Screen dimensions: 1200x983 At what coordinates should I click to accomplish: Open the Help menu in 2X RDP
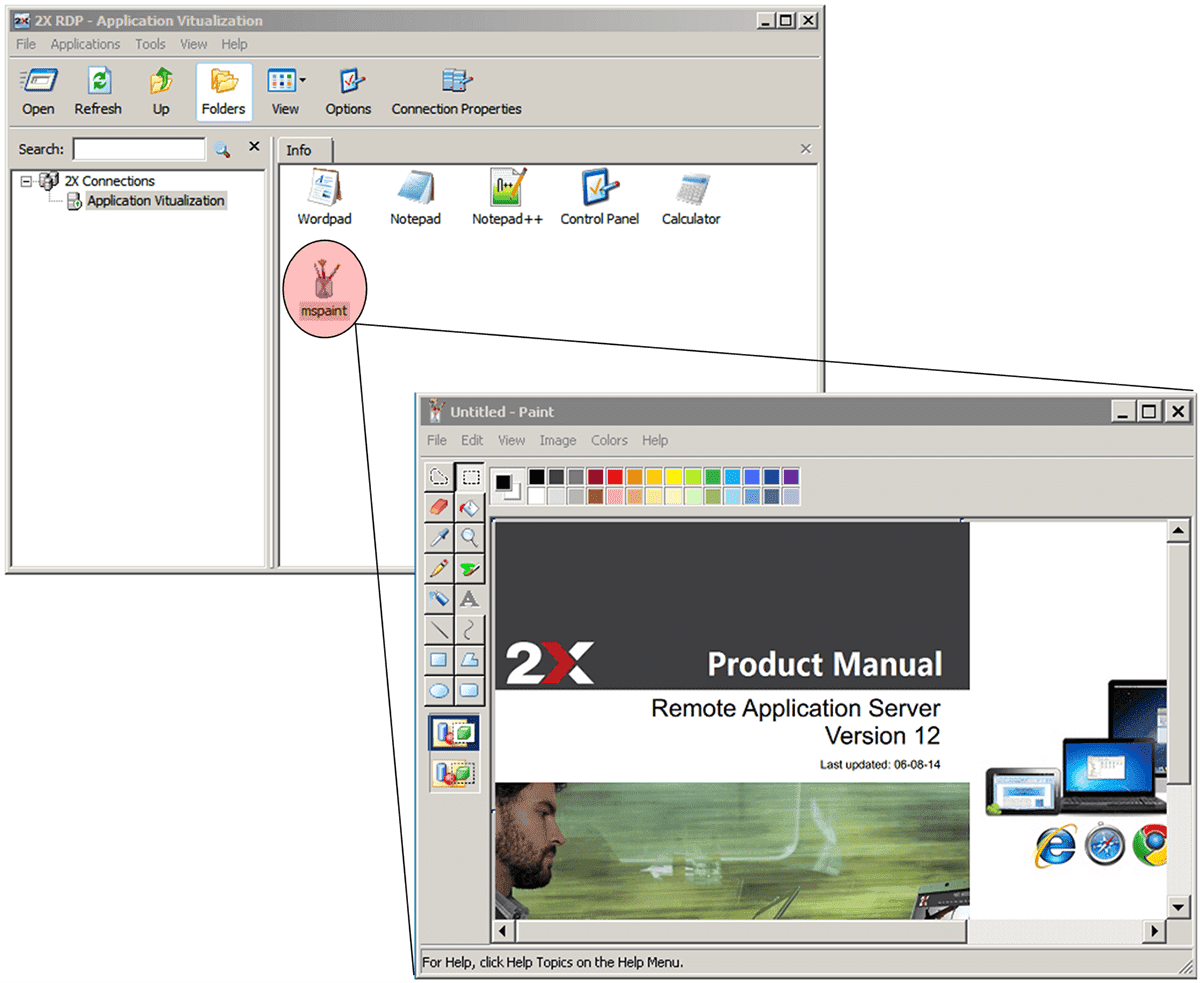pyautogui.click(x=234, y=44)
